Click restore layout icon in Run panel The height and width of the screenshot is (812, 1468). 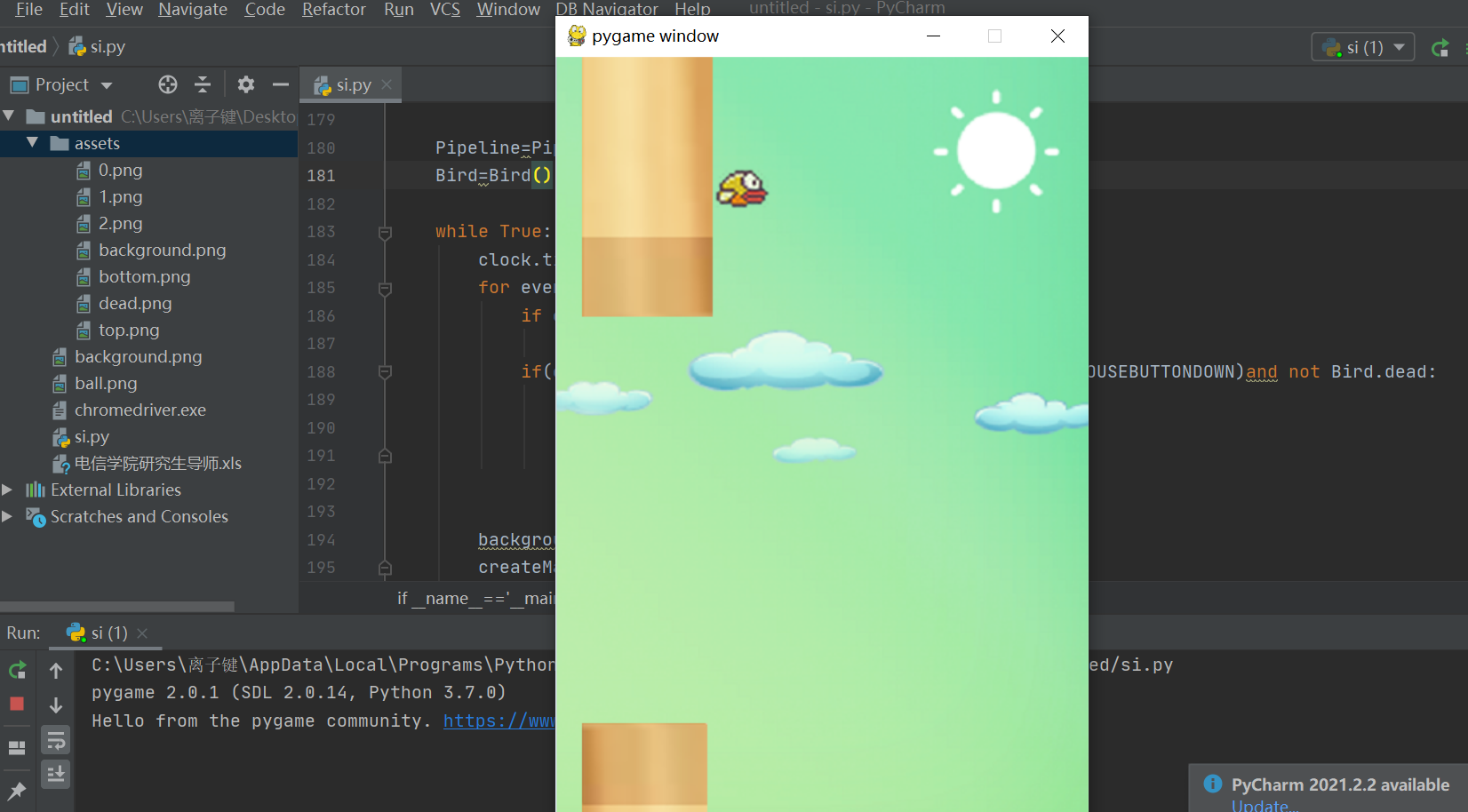point(17,748)
